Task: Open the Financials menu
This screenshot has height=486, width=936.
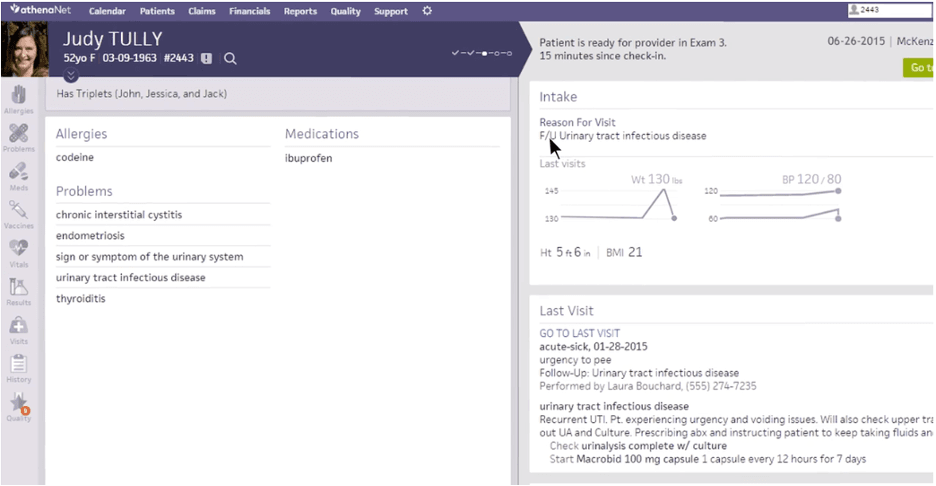Action: click(x=249, y=12)
